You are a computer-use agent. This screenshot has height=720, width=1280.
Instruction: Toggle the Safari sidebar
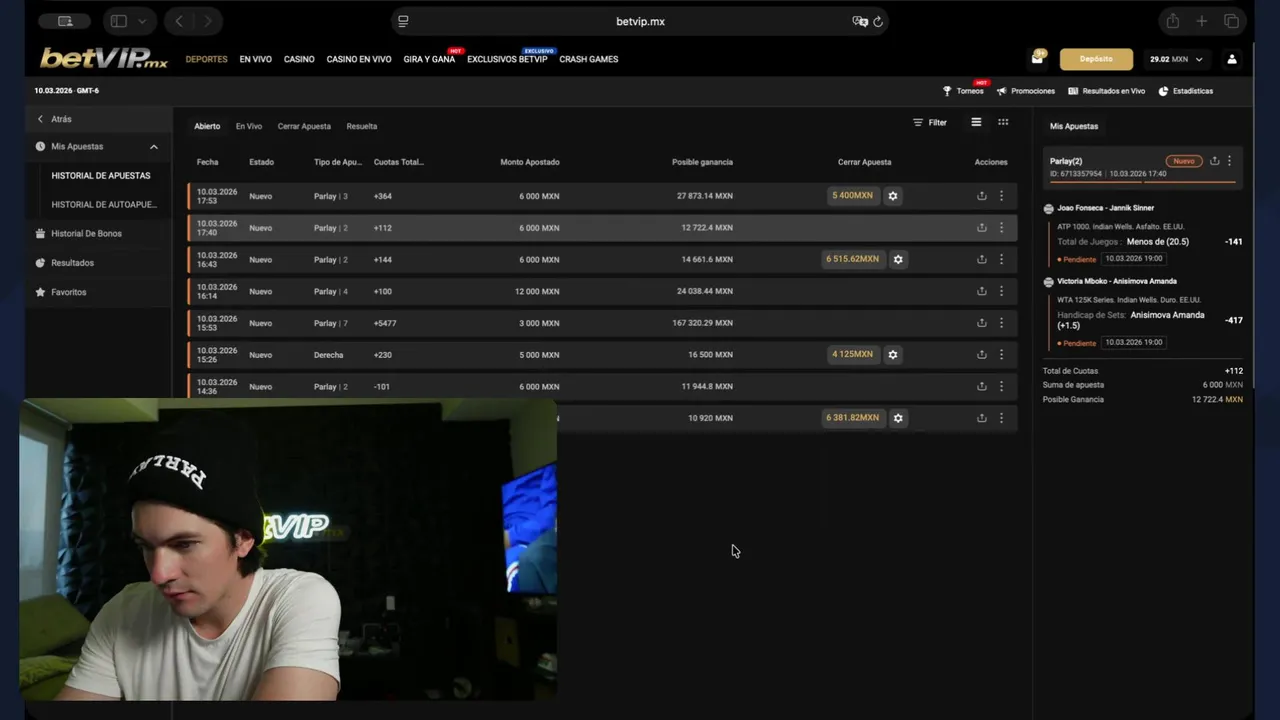pyautogui.click(x=118, y=21)
